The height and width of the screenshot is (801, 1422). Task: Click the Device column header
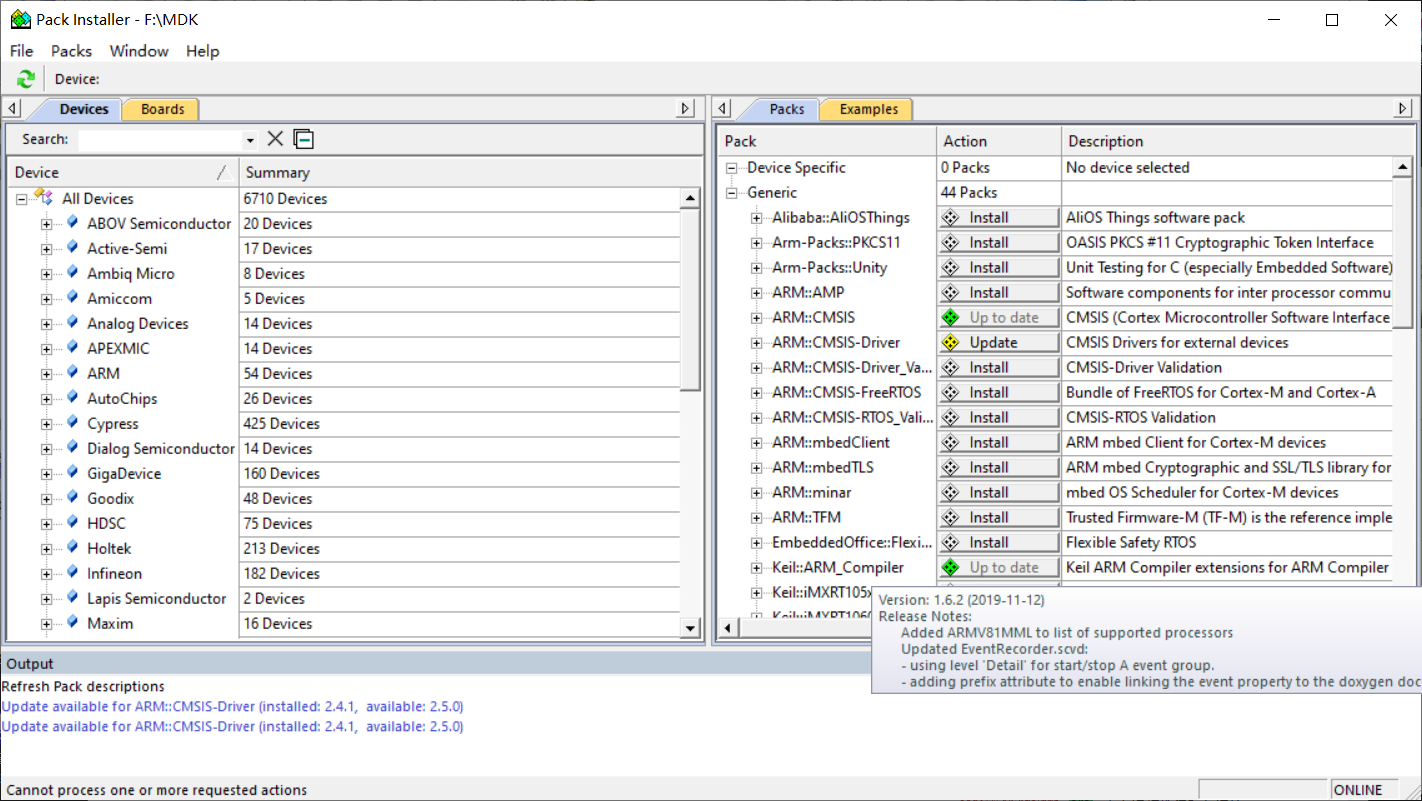click(123, 172)
